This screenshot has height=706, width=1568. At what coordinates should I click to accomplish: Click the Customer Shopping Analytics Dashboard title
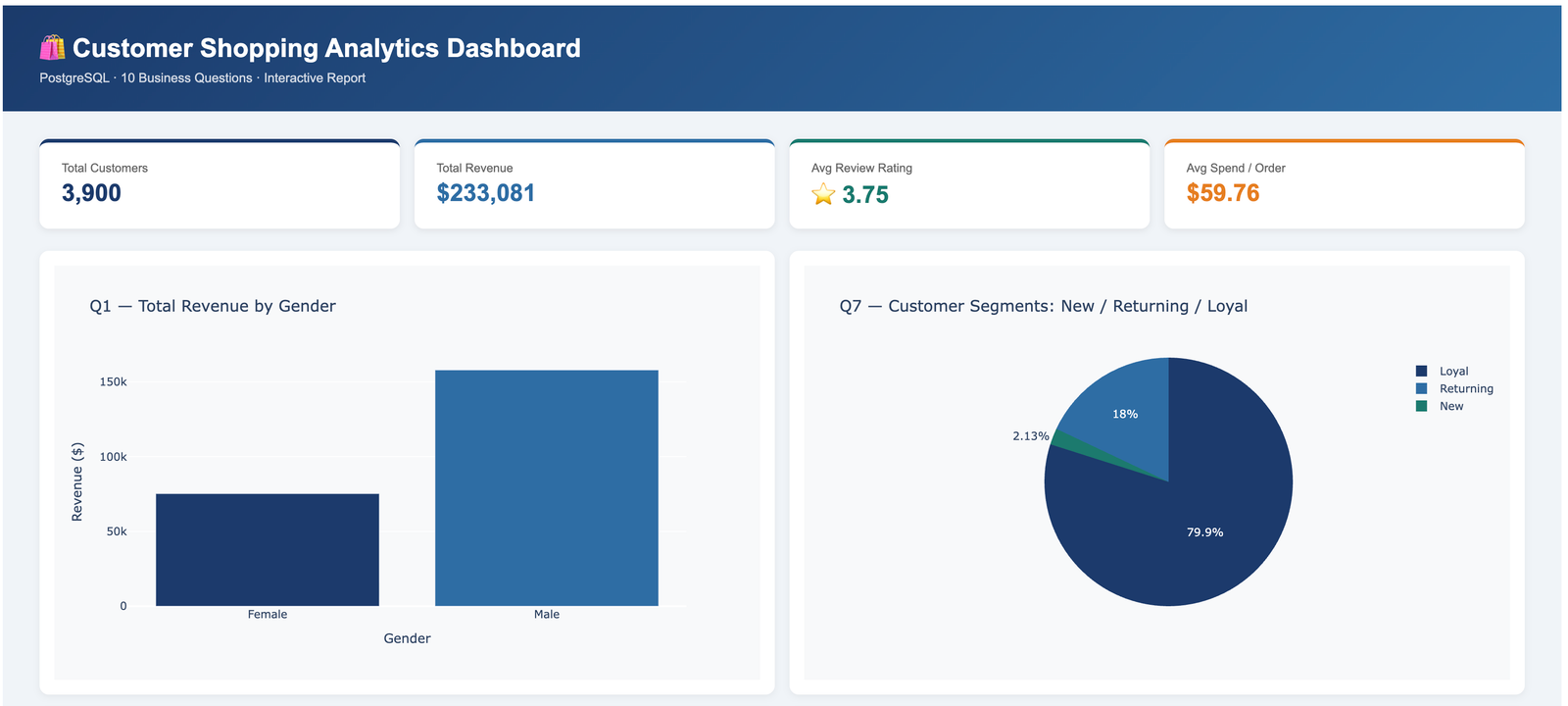[326, 48]
